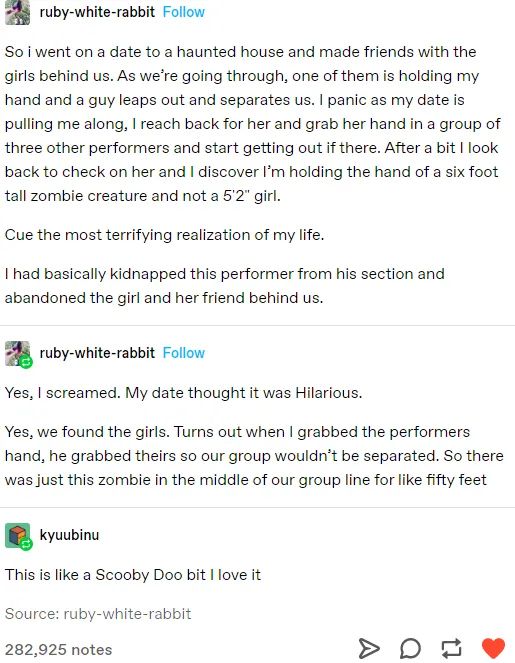
Task: Open second ruby-white-rabbit avatar with reblog badge
Action: [17, 353]
